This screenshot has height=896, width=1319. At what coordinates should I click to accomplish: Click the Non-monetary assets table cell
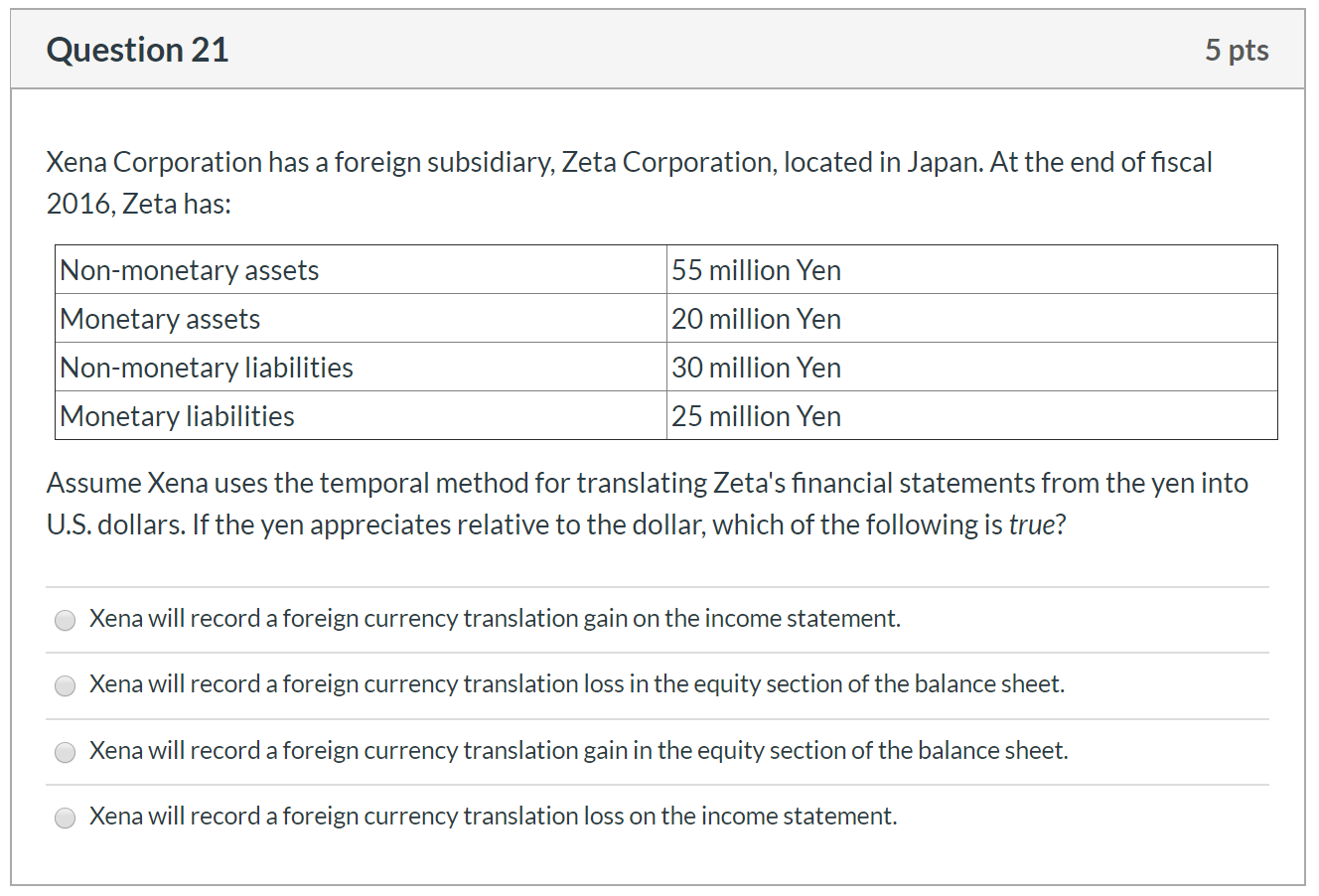pos(189,269)
